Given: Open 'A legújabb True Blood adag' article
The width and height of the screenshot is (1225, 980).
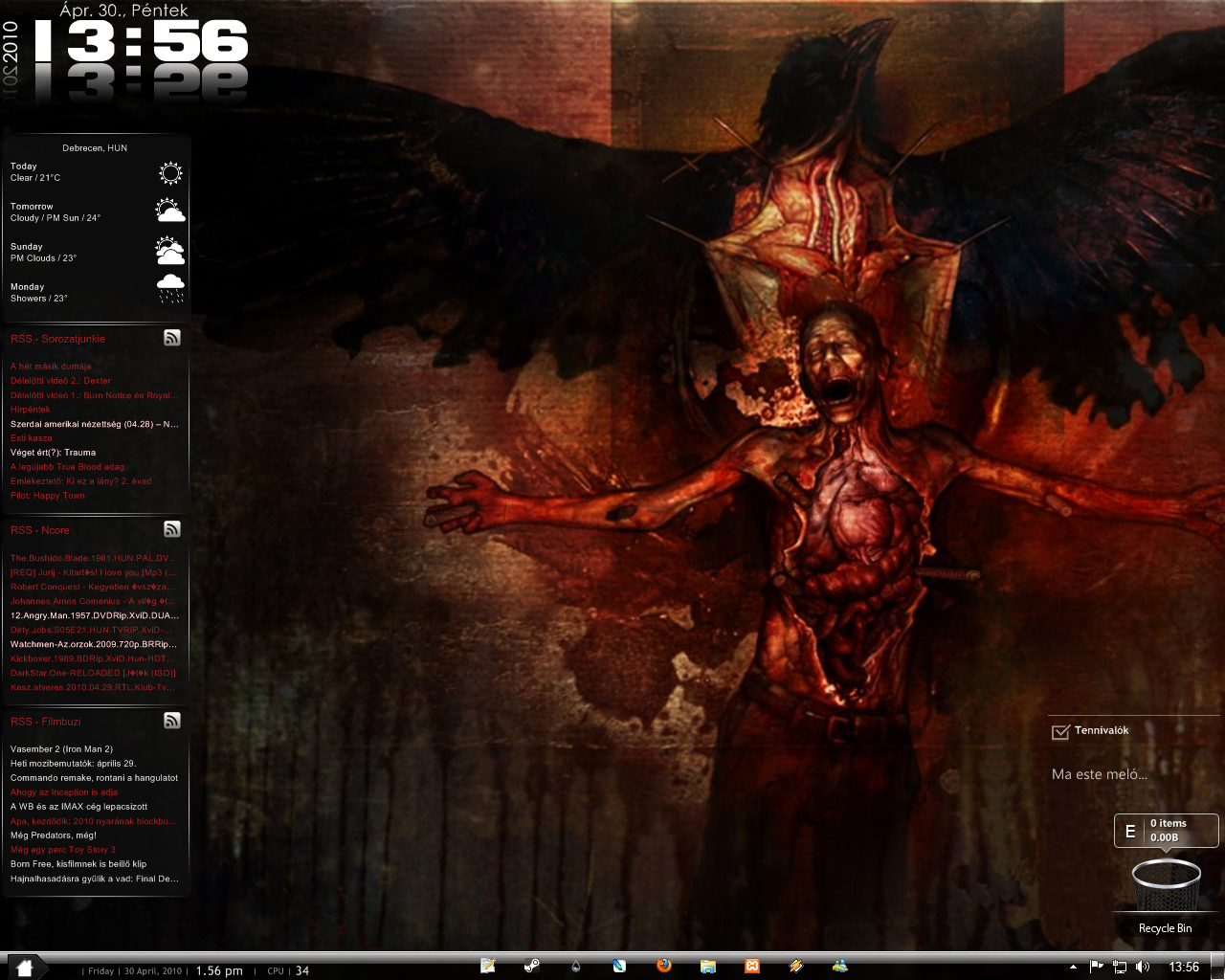Looking at the screenshot, I should pyautogui.click(x=67, y=467).
